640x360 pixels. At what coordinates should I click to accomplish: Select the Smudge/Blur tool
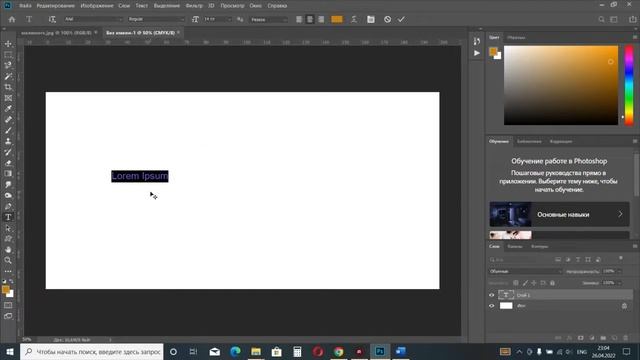click(x=8, y=184)
